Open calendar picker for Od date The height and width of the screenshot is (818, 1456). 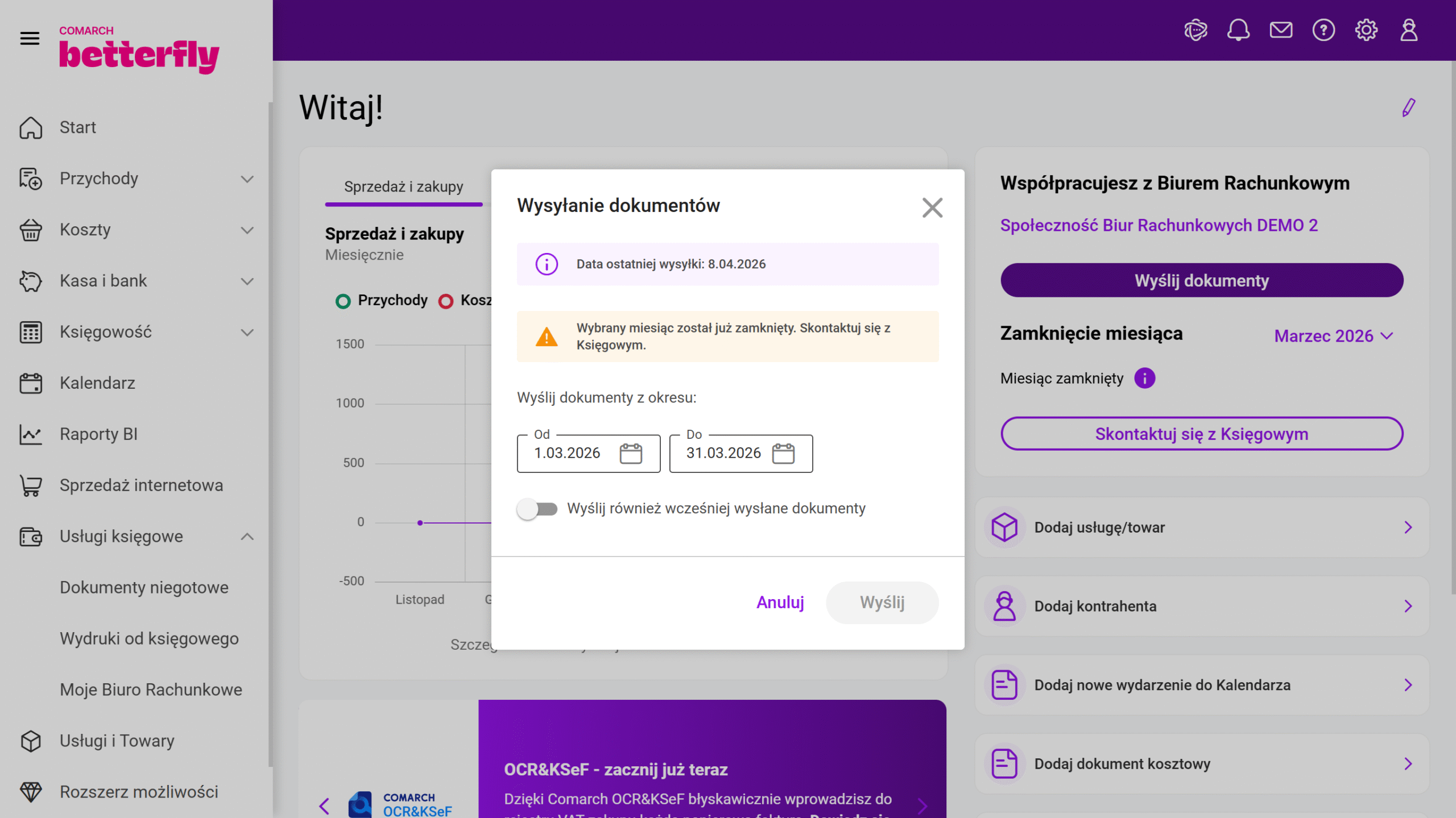630,454
